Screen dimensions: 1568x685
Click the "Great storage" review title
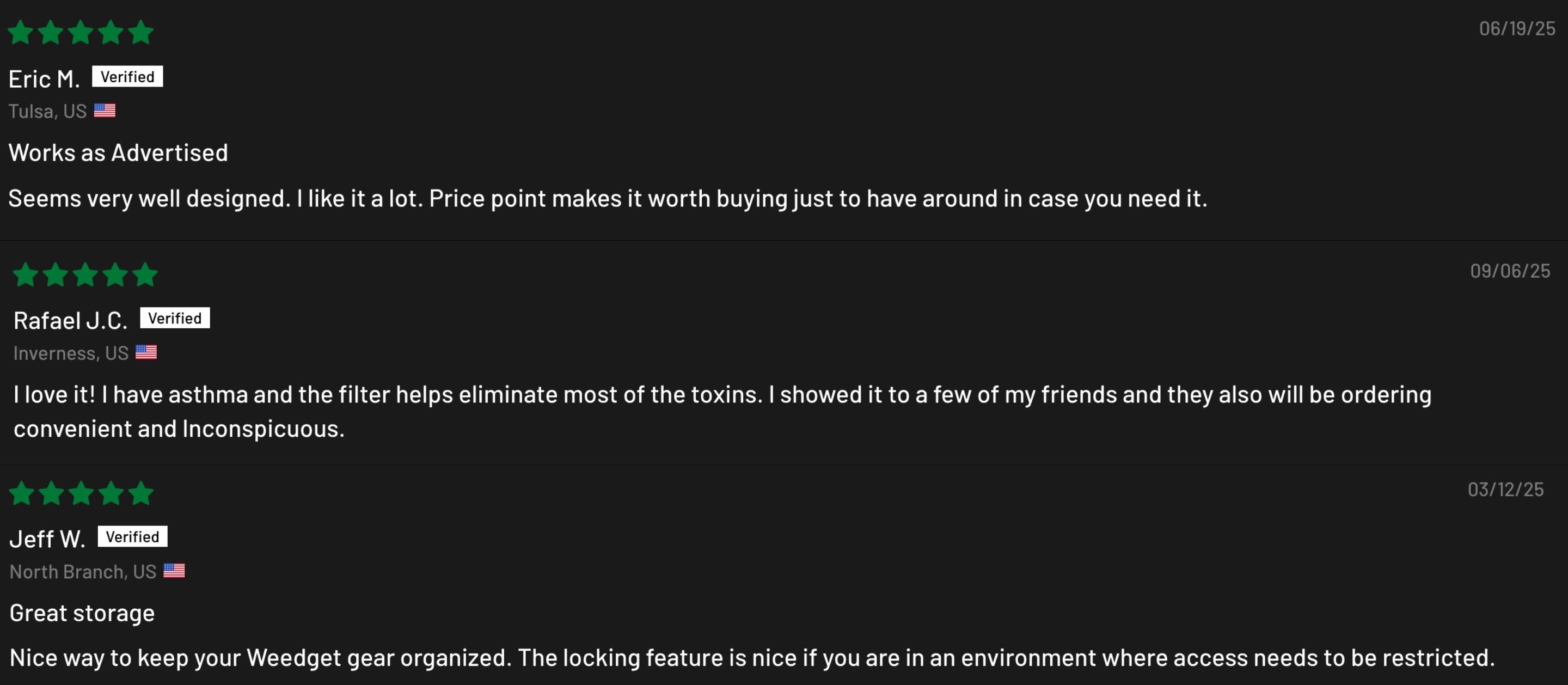pos(82,613)
